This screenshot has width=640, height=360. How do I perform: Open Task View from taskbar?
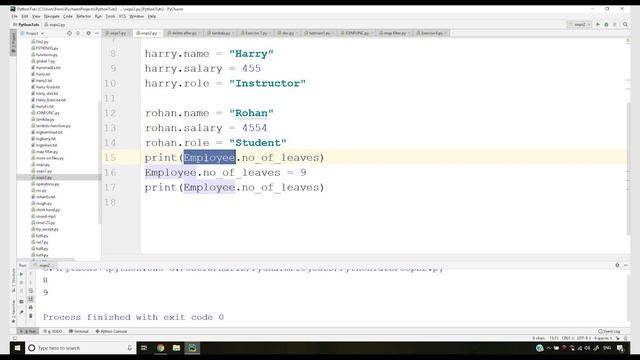click(x=144, y=348)
